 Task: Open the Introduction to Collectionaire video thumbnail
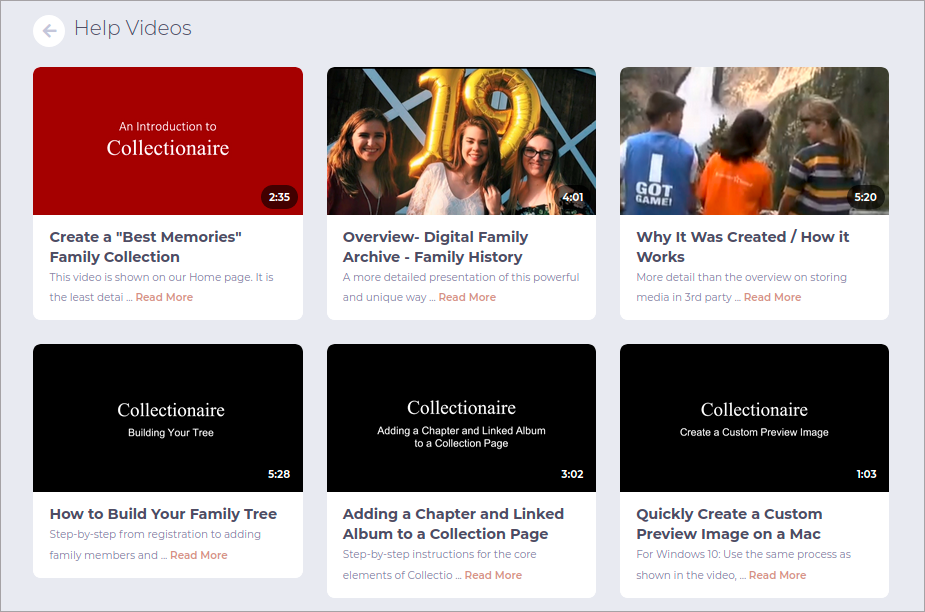(168, 141)
